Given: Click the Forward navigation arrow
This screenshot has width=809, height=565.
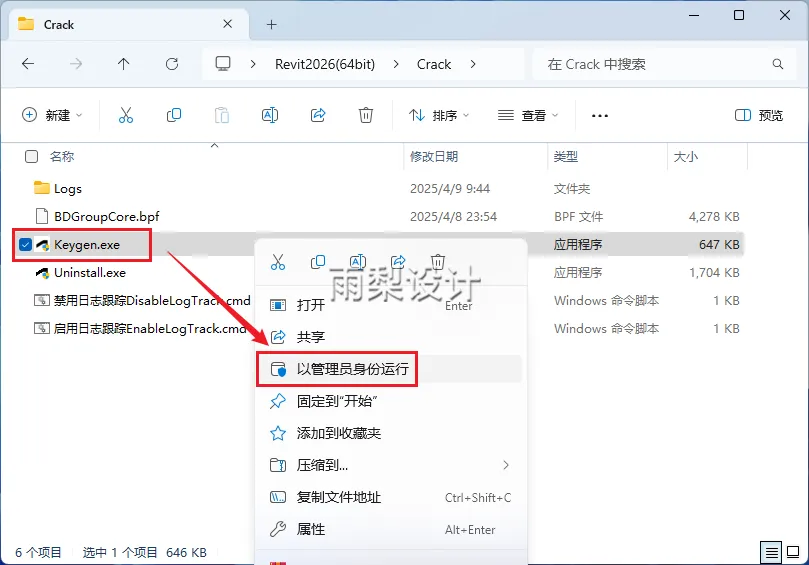Looking at the screenshot, I should point(76,64).
